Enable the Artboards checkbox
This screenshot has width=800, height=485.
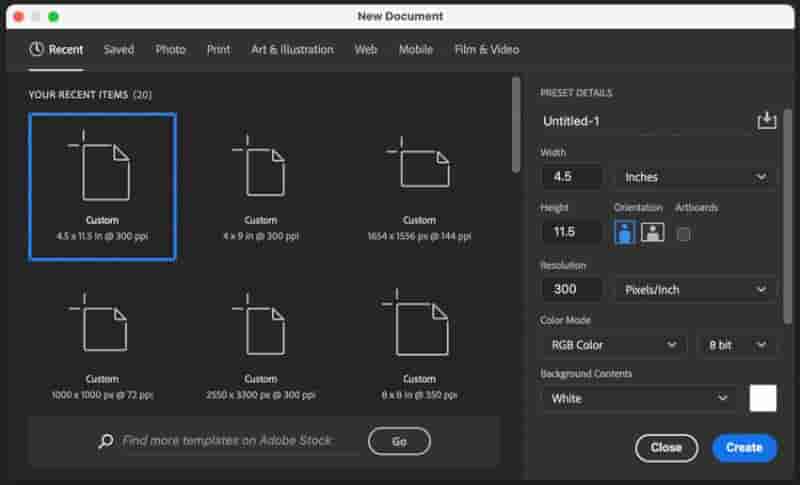click(683, 234)
